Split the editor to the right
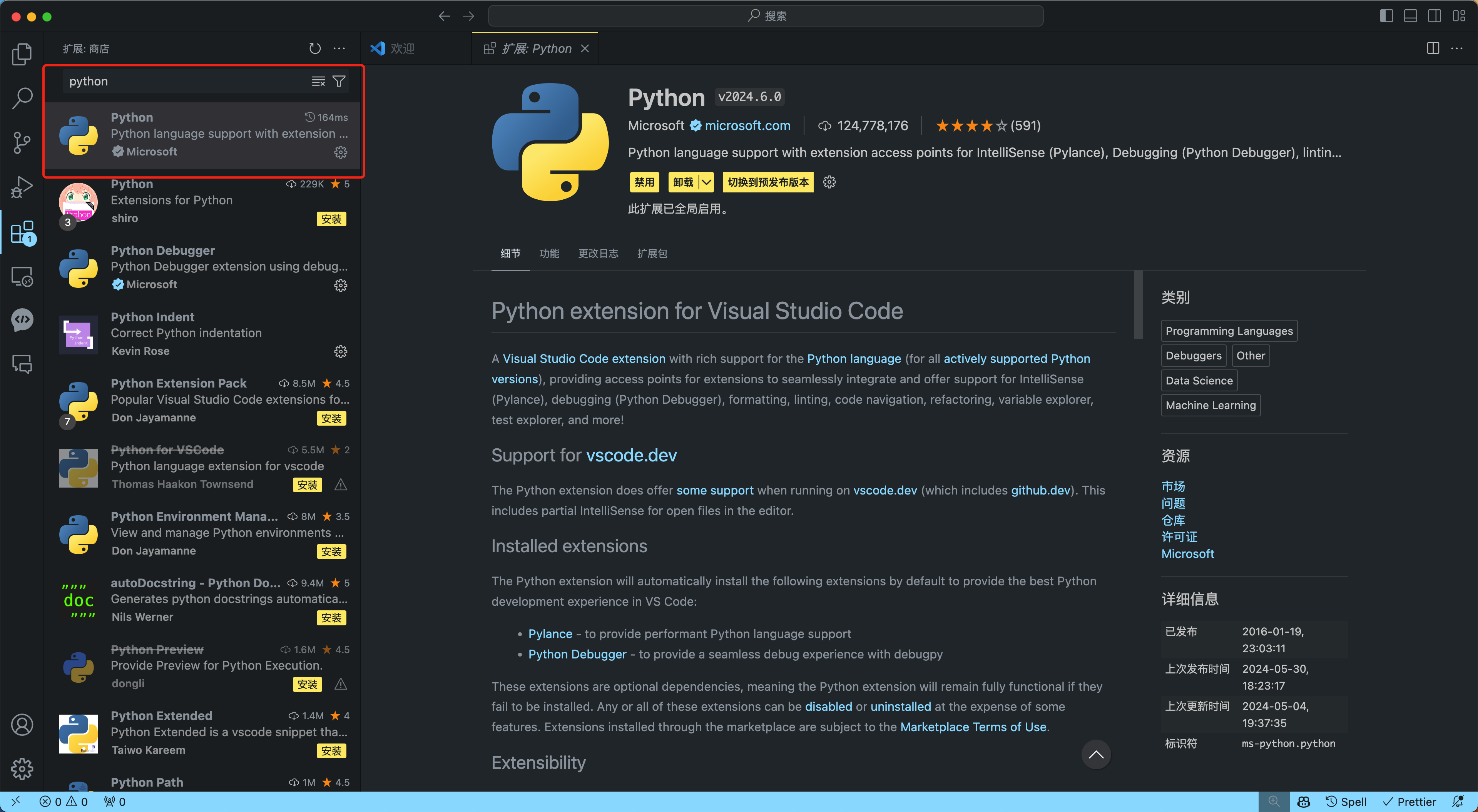 point(1433,48)
